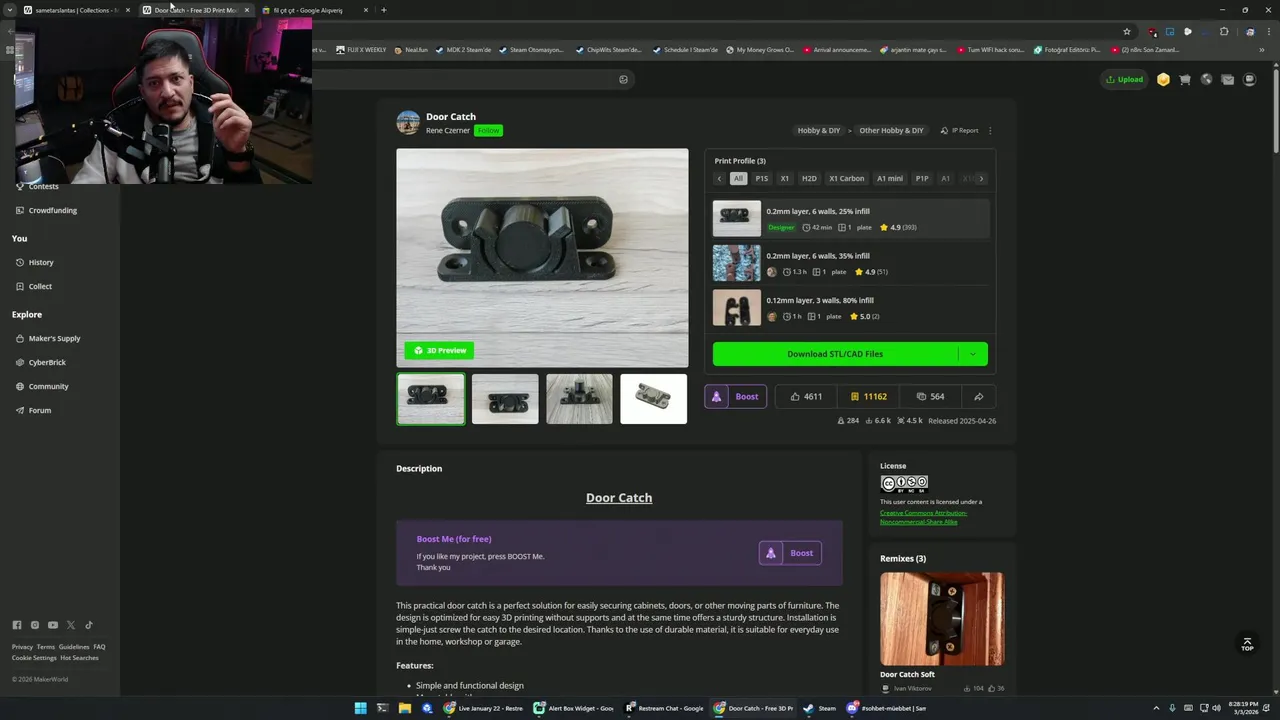Open the browser tab search dropdown
Image resolution: width=1280 pixels, height=720 pixels.
tap(10, 10)
